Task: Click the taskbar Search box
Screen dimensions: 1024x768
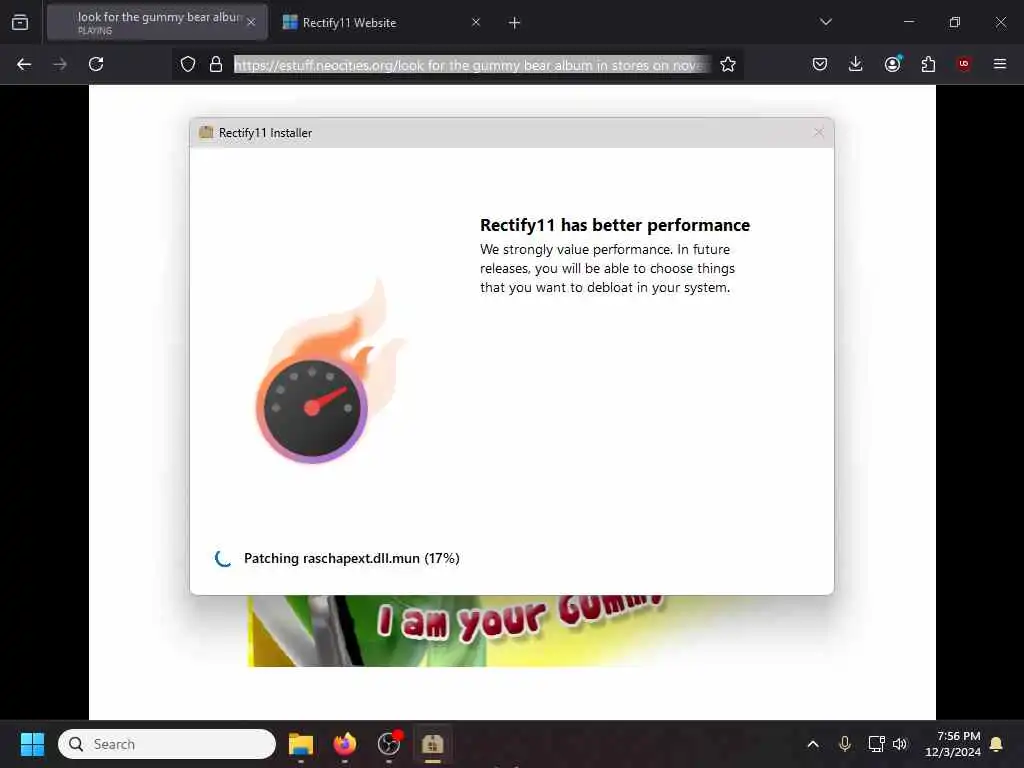Action: [167, 744]
